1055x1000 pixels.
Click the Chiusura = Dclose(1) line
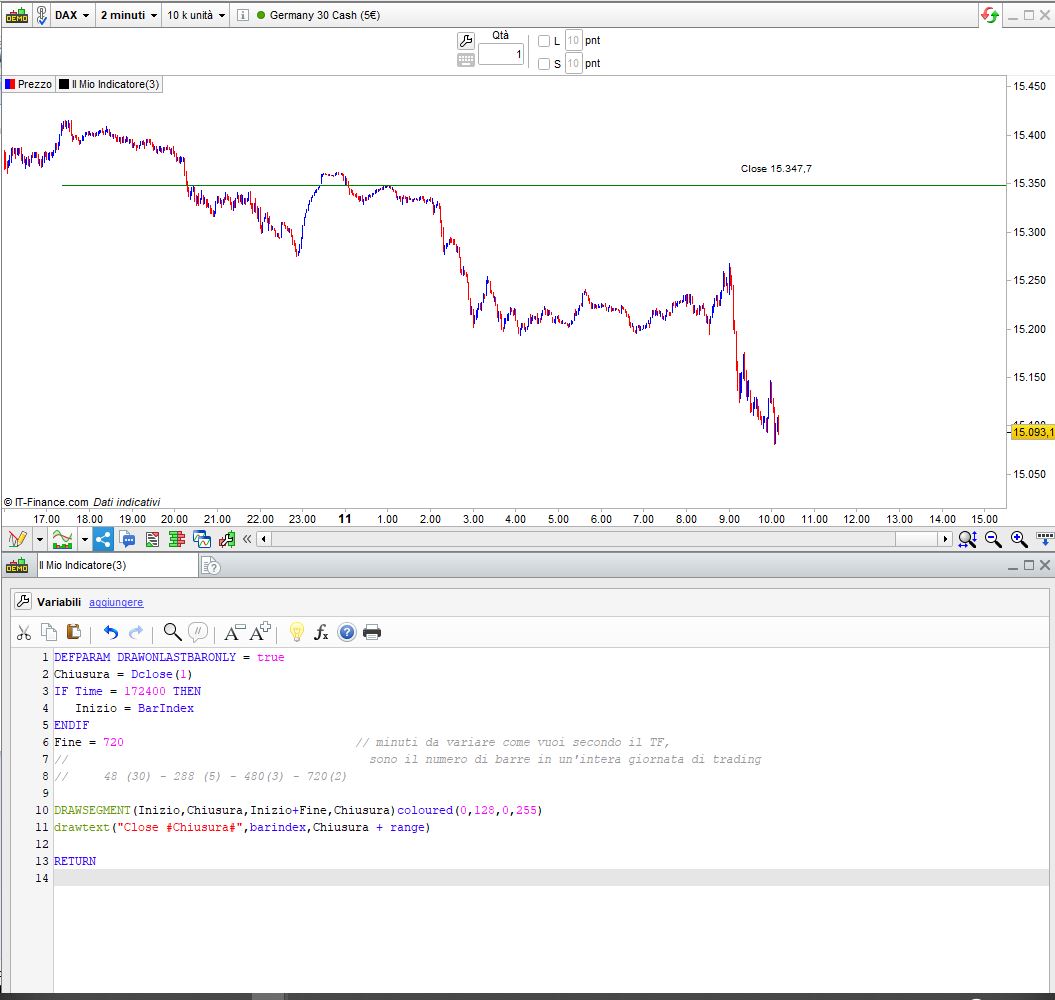point(123,674)
